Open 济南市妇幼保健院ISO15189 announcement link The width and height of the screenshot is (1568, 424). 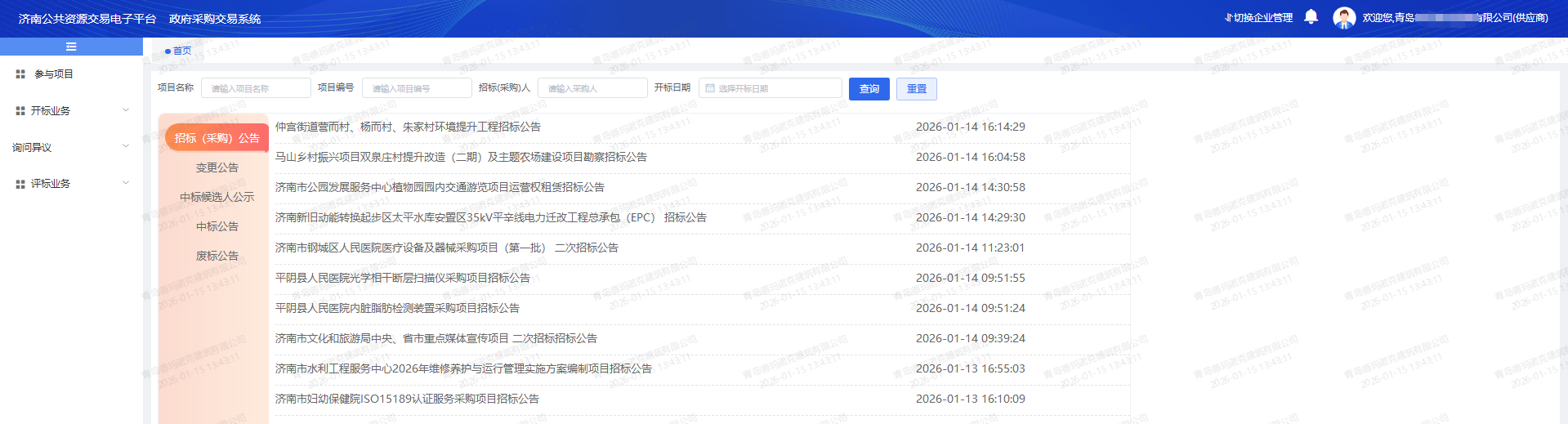tap(407, 399)
